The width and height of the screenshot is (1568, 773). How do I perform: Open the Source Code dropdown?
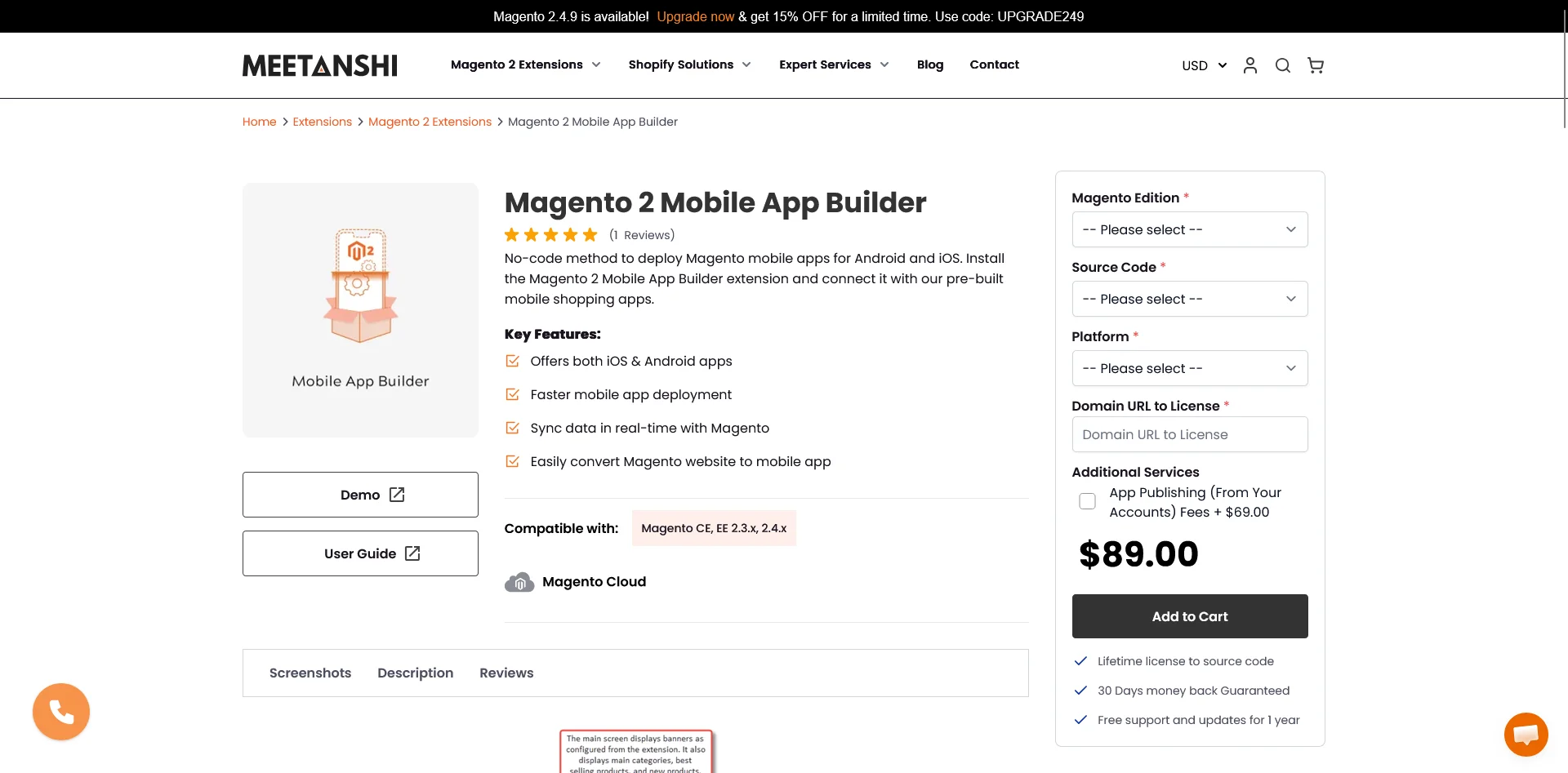1190,299
